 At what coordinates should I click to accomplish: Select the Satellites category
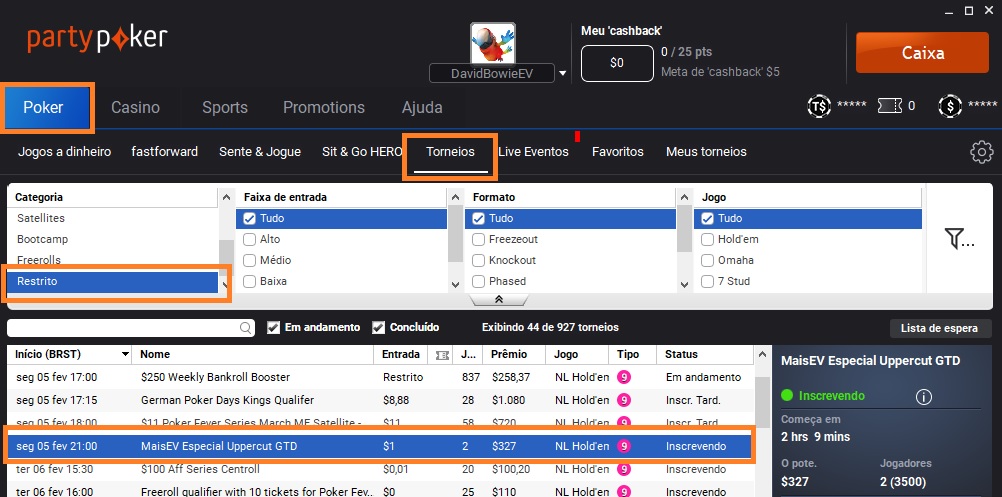click(112, 218)
